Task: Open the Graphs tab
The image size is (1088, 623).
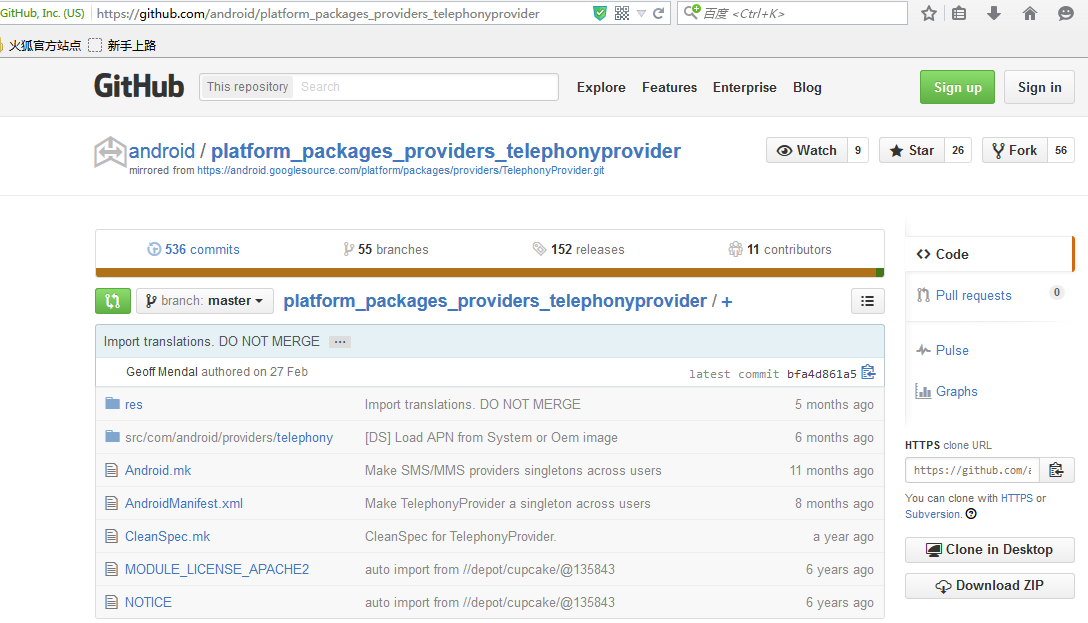Action: point(956,391)
